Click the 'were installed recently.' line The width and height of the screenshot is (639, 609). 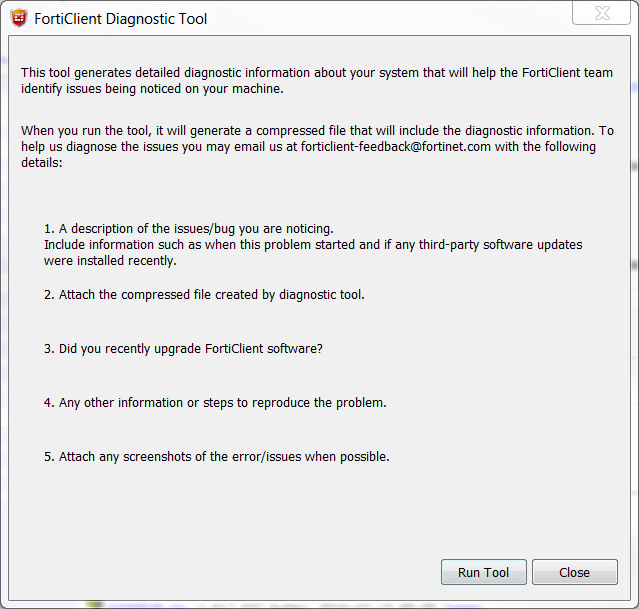(x=109, y=260)
